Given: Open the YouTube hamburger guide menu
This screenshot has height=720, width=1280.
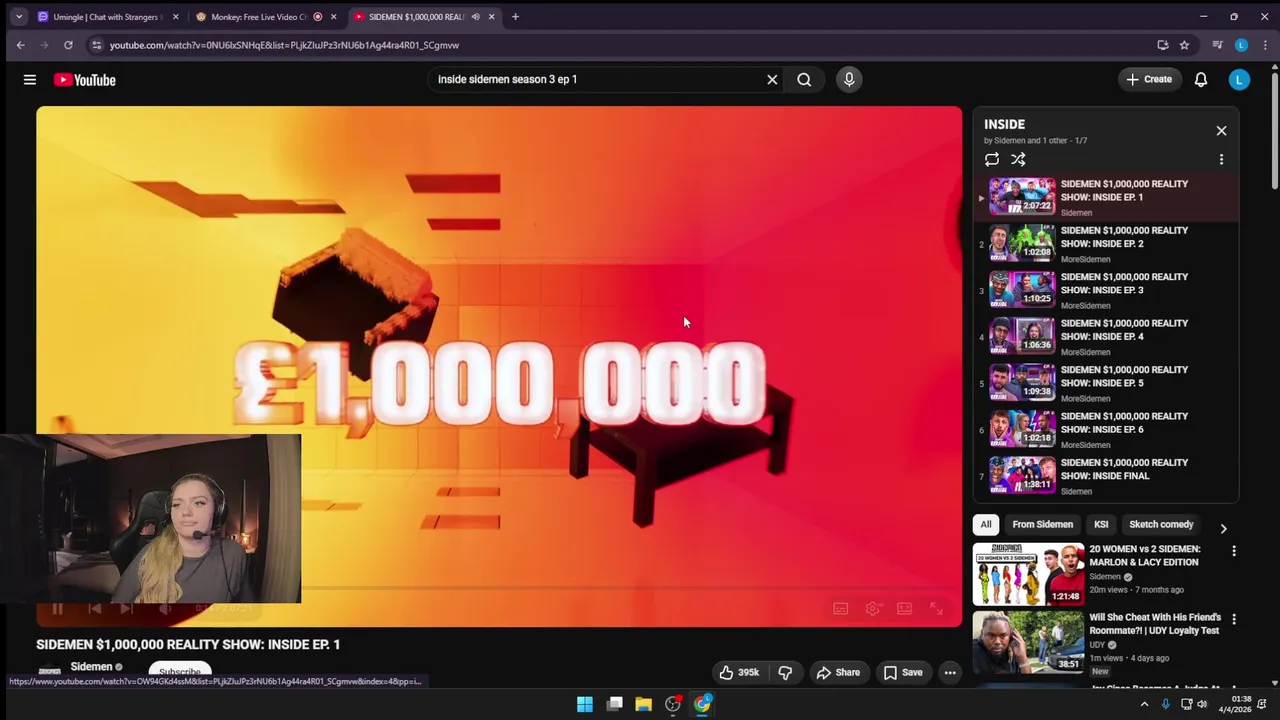Looking at the screenshot, I should click(x=30, y=80).
